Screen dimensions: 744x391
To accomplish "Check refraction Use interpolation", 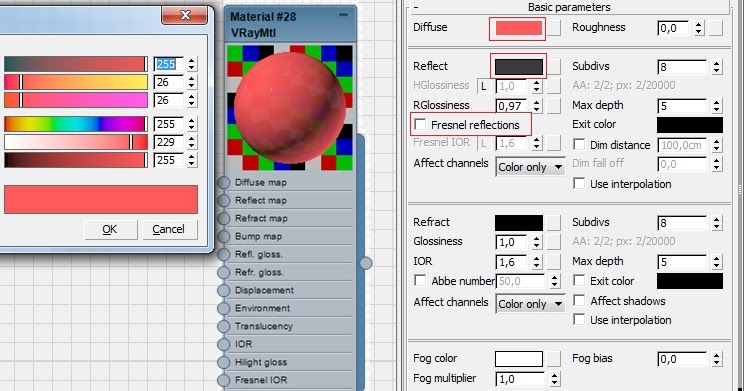I will pyautogui.click(x=579, y=319).
